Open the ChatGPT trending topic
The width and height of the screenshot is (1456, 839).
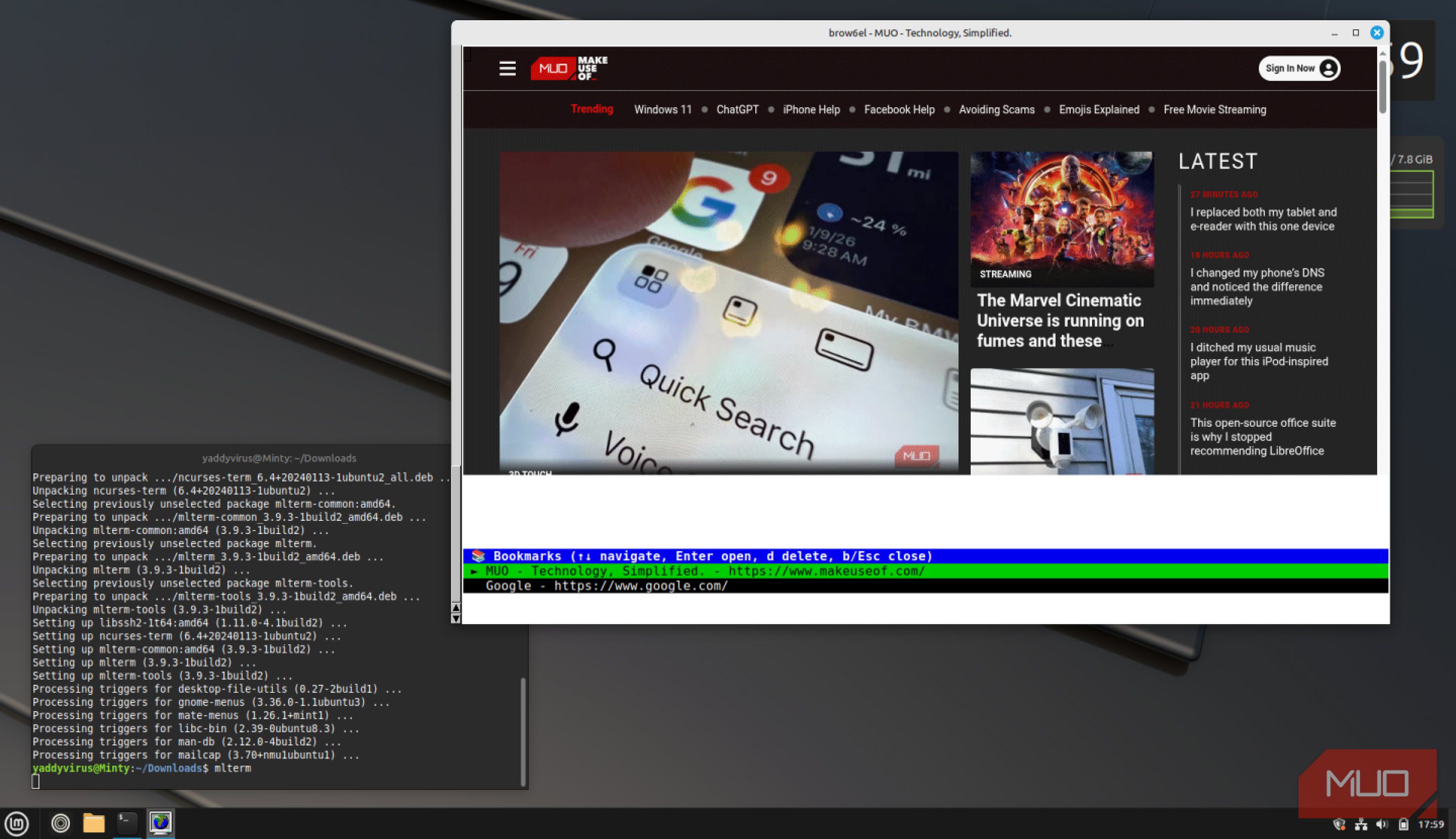click(737, 109)
